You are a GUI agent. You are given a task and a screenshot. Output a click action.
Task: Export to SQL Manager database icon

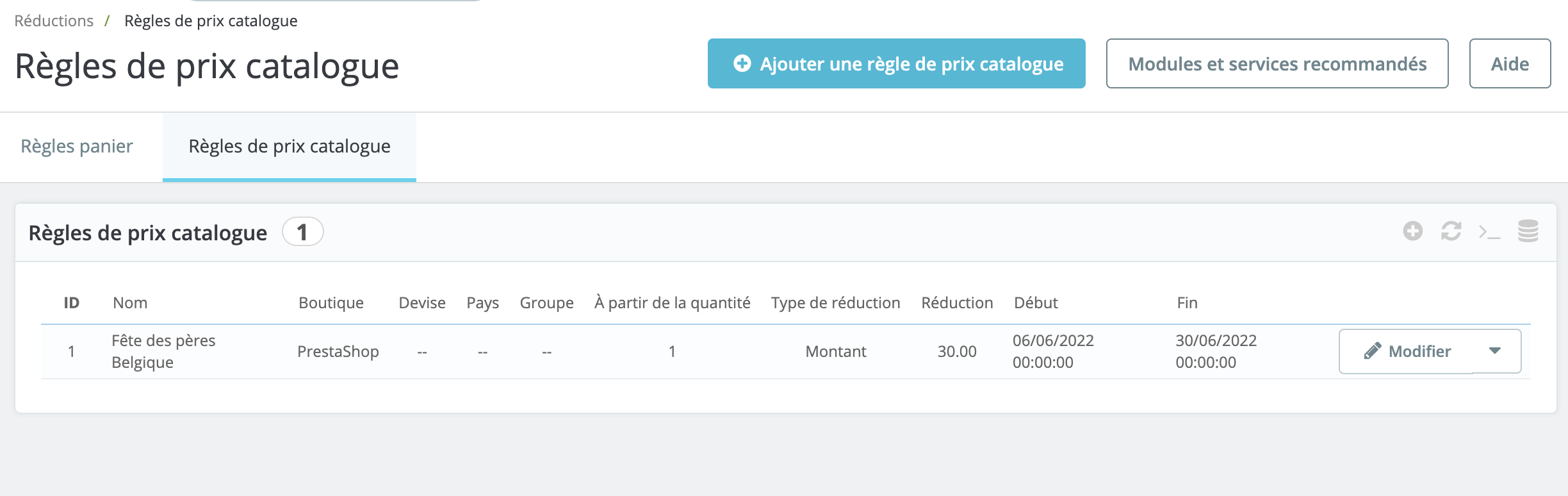[1528, 231]
